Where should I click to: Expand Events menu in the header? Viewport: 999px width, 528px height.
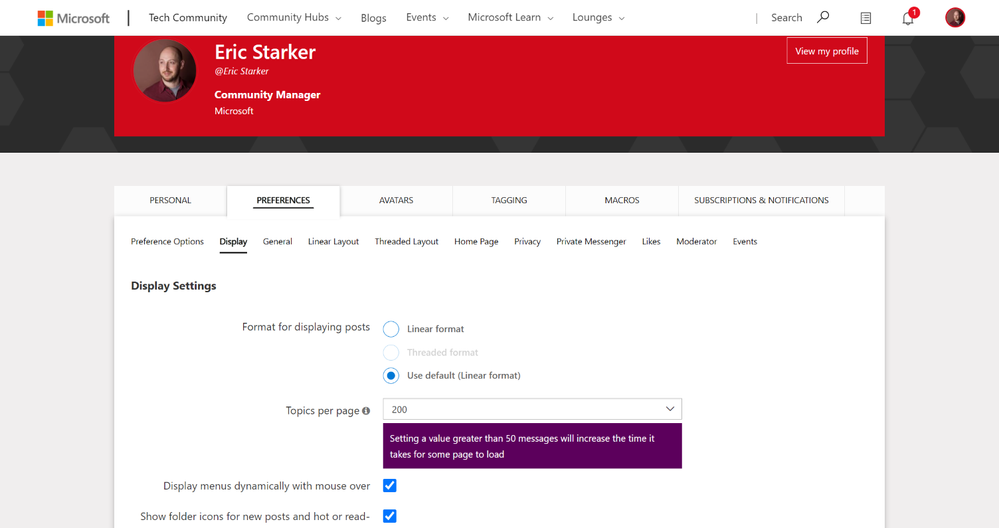(427, 18)
